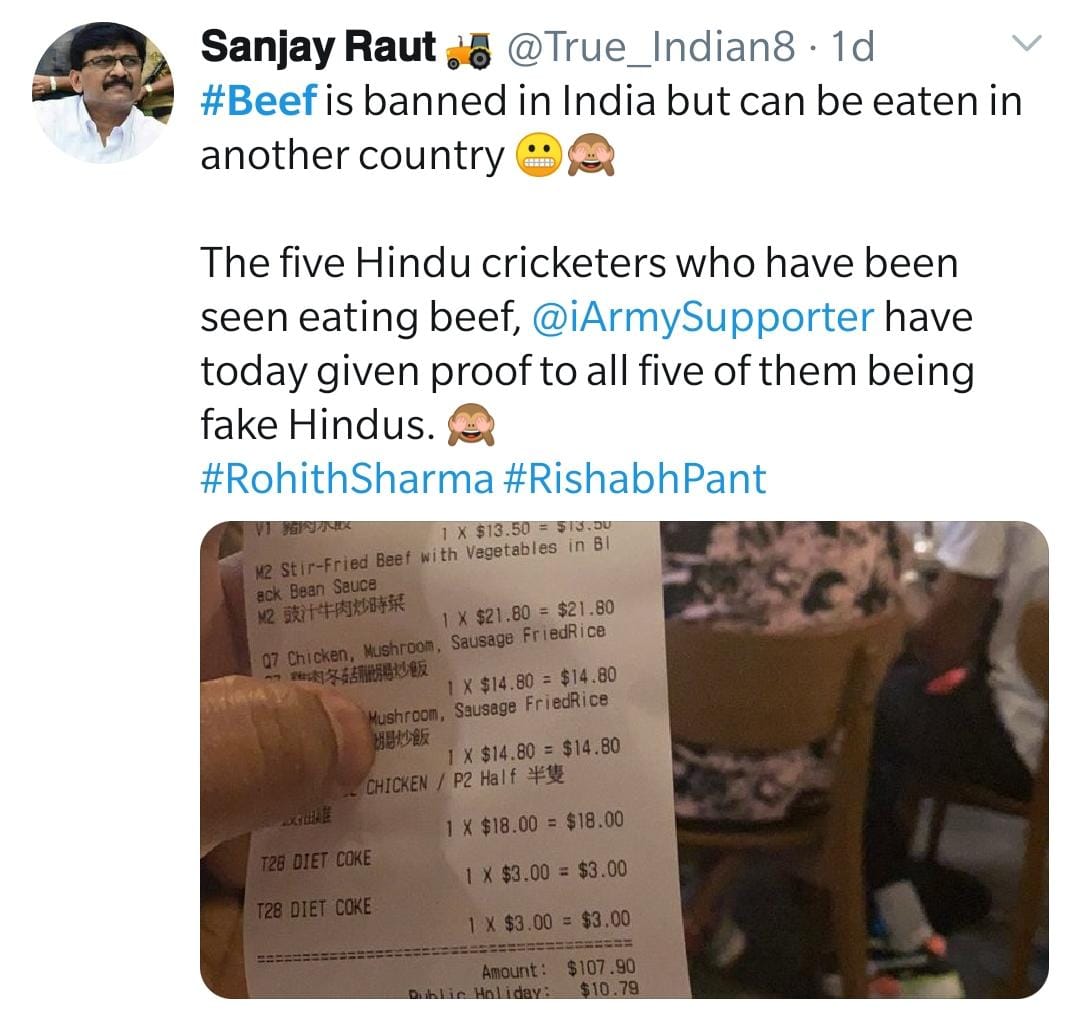
Task: Open the Sanjay Raut display name link
Action: (x=318, y=47)
